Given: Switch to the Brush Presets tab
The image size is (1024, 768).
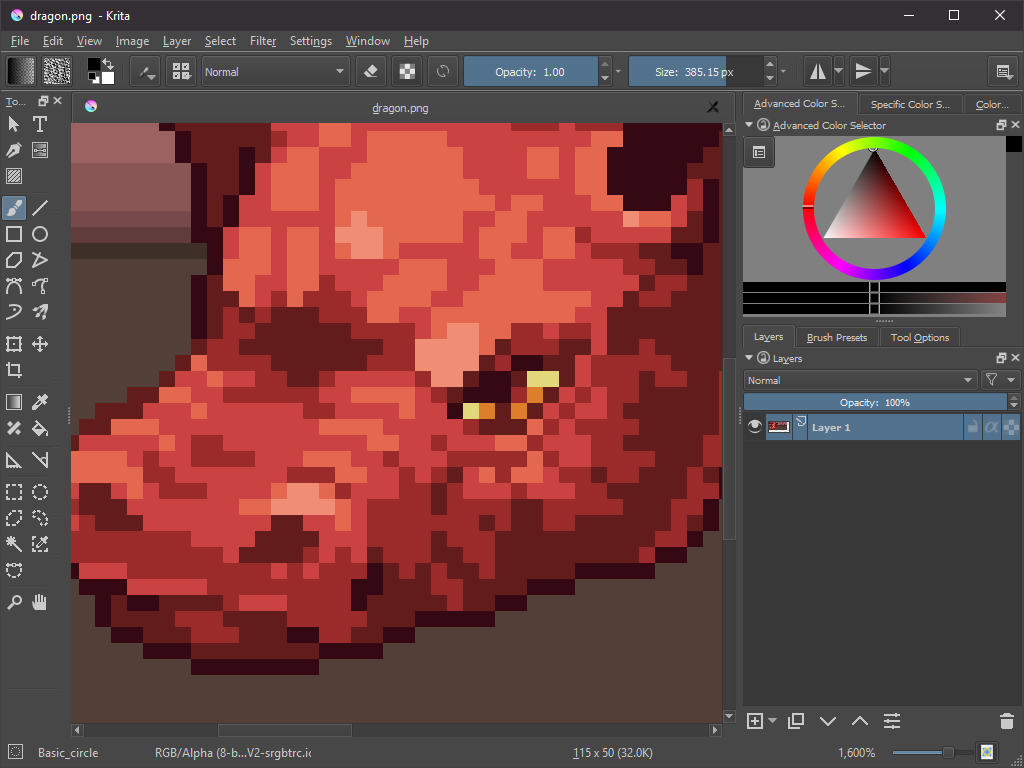Looking at the screenshot, I should coord(837,337).
